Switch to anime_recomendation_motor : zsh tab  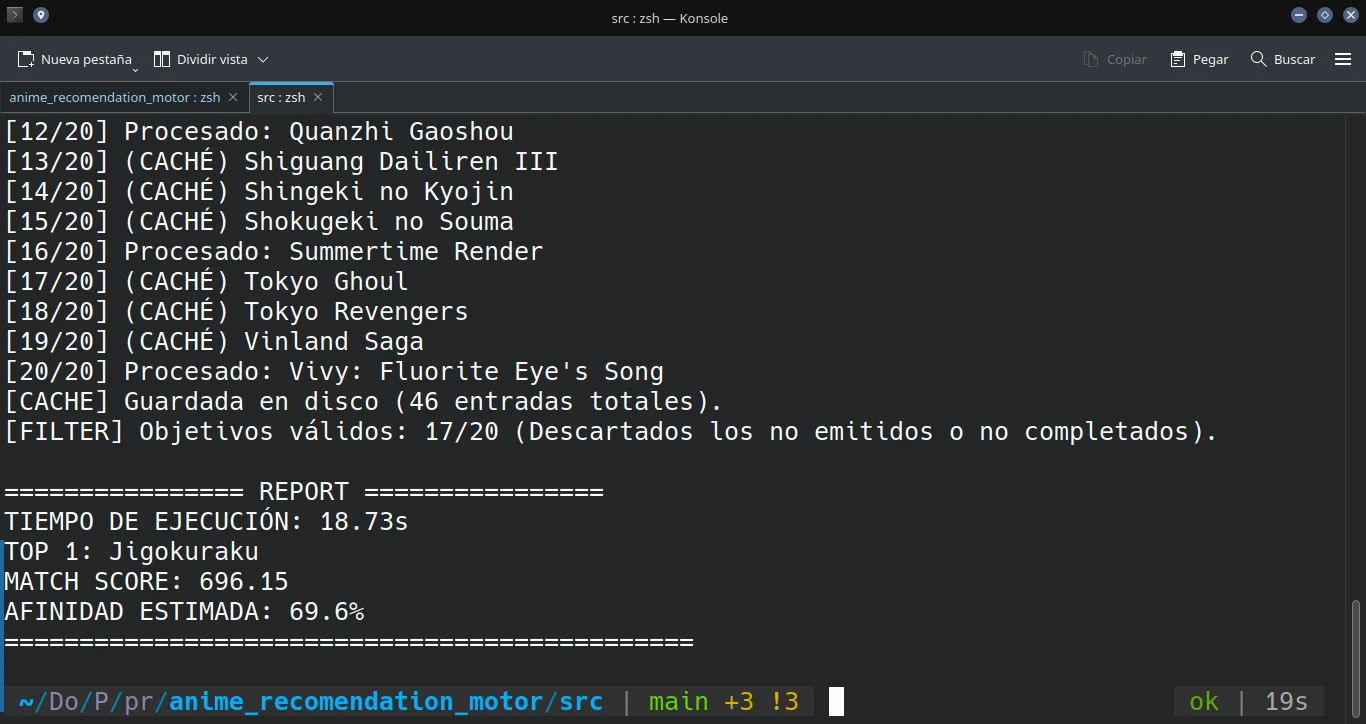pyautogui.click(x=114, y=98)
